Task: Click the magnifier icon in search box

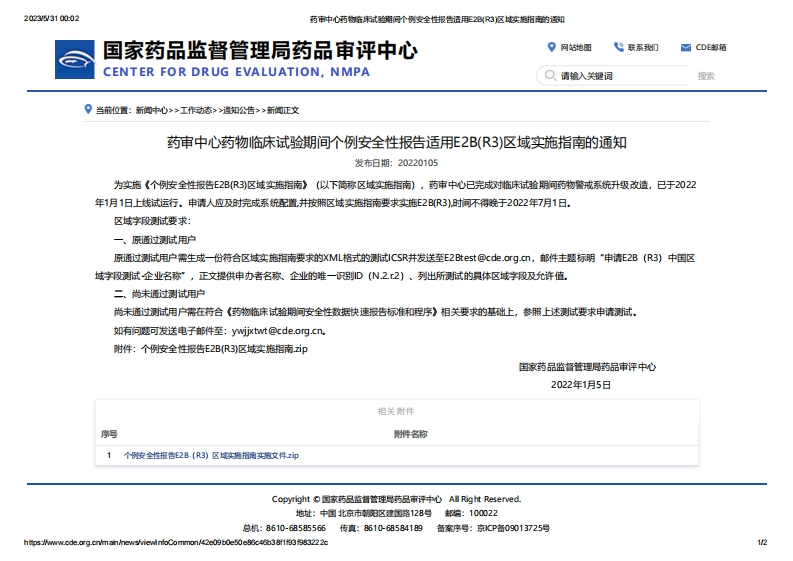Action: pyautogui.click(x=549, y=76)
